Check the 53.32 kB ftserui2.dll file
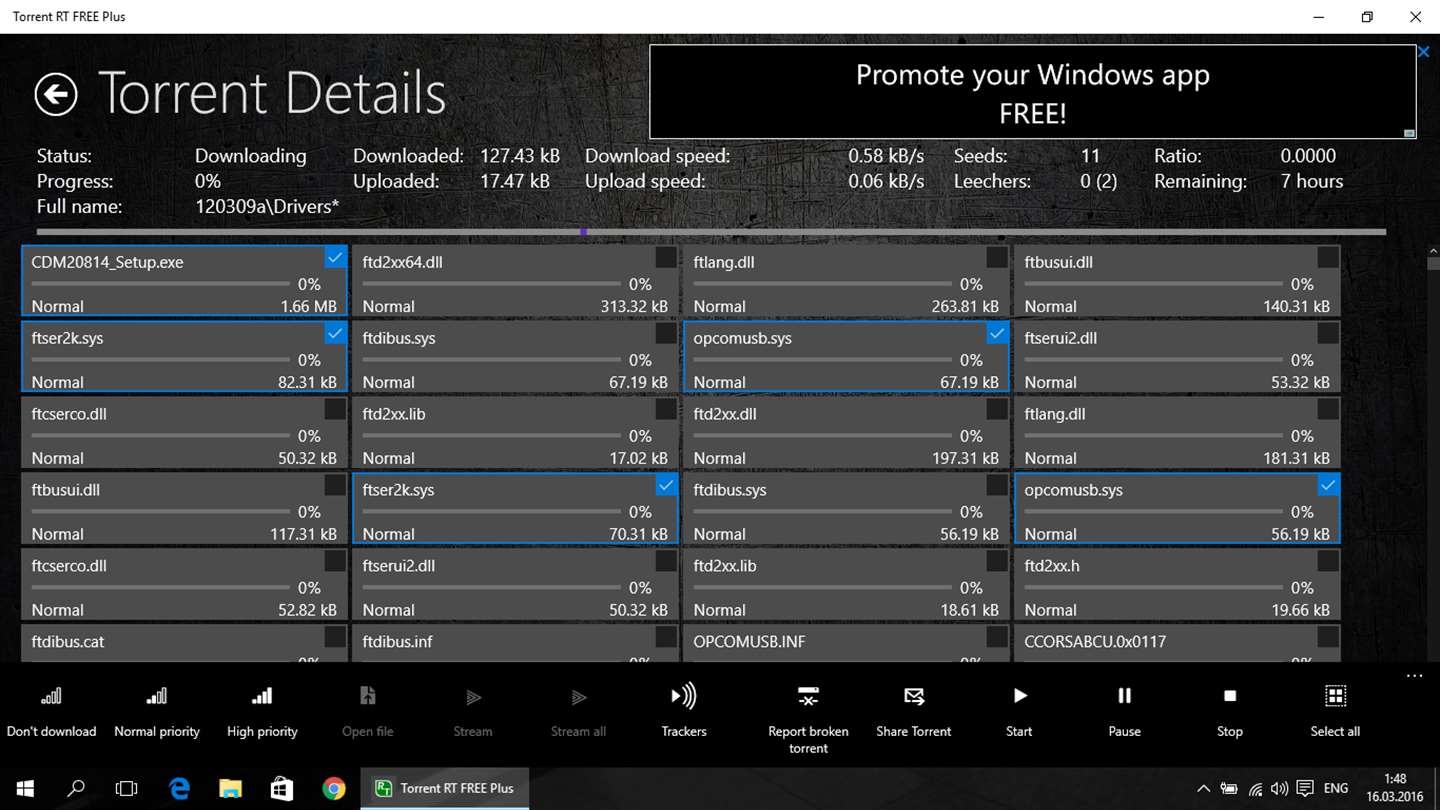Viewport: 1440px width, 810px height. click(1328, 334)
